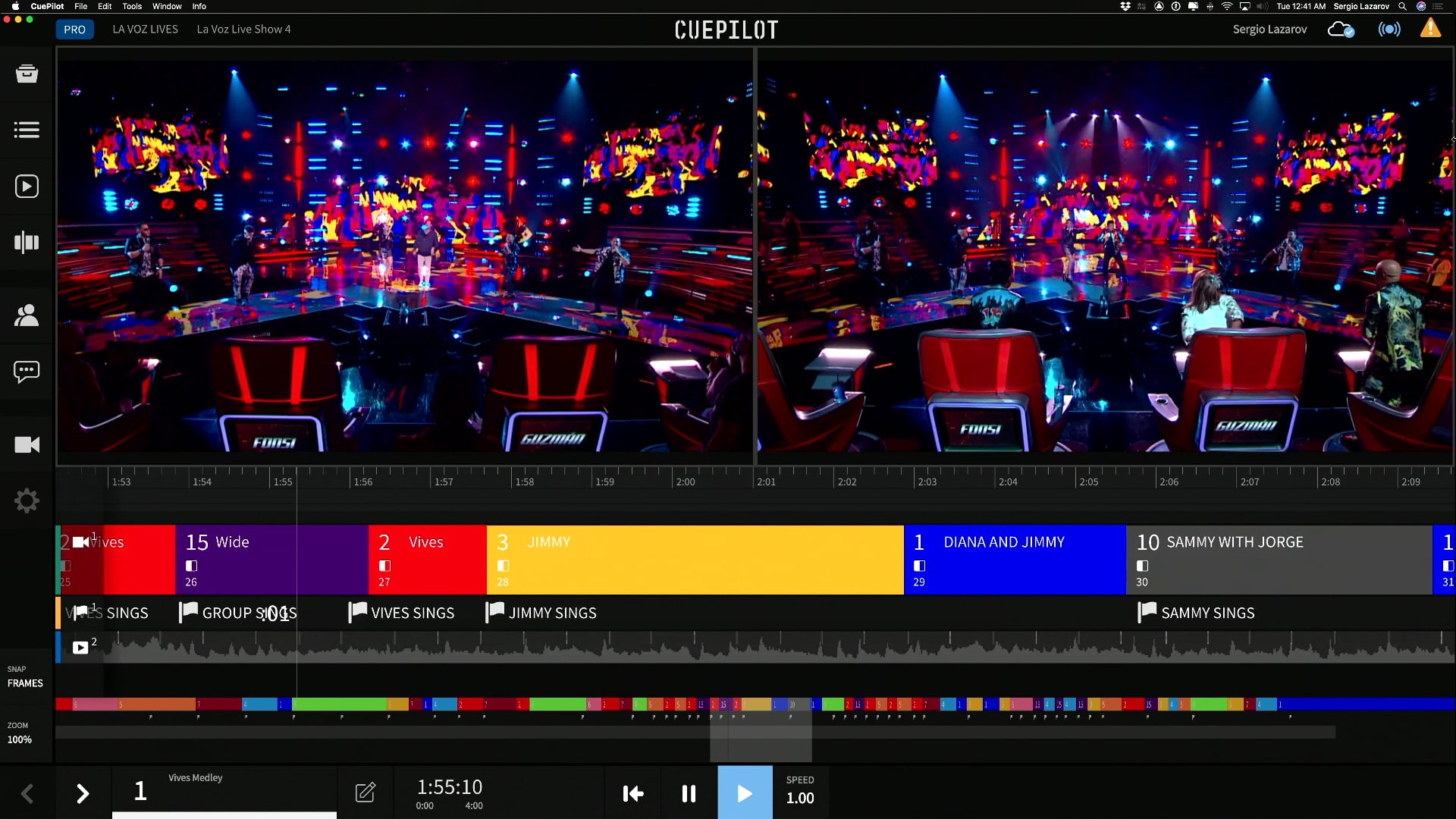This screenshot has height=819, width=1456.
Task: Toggle the half-square icon on cue 28
Action: point(504,566)
